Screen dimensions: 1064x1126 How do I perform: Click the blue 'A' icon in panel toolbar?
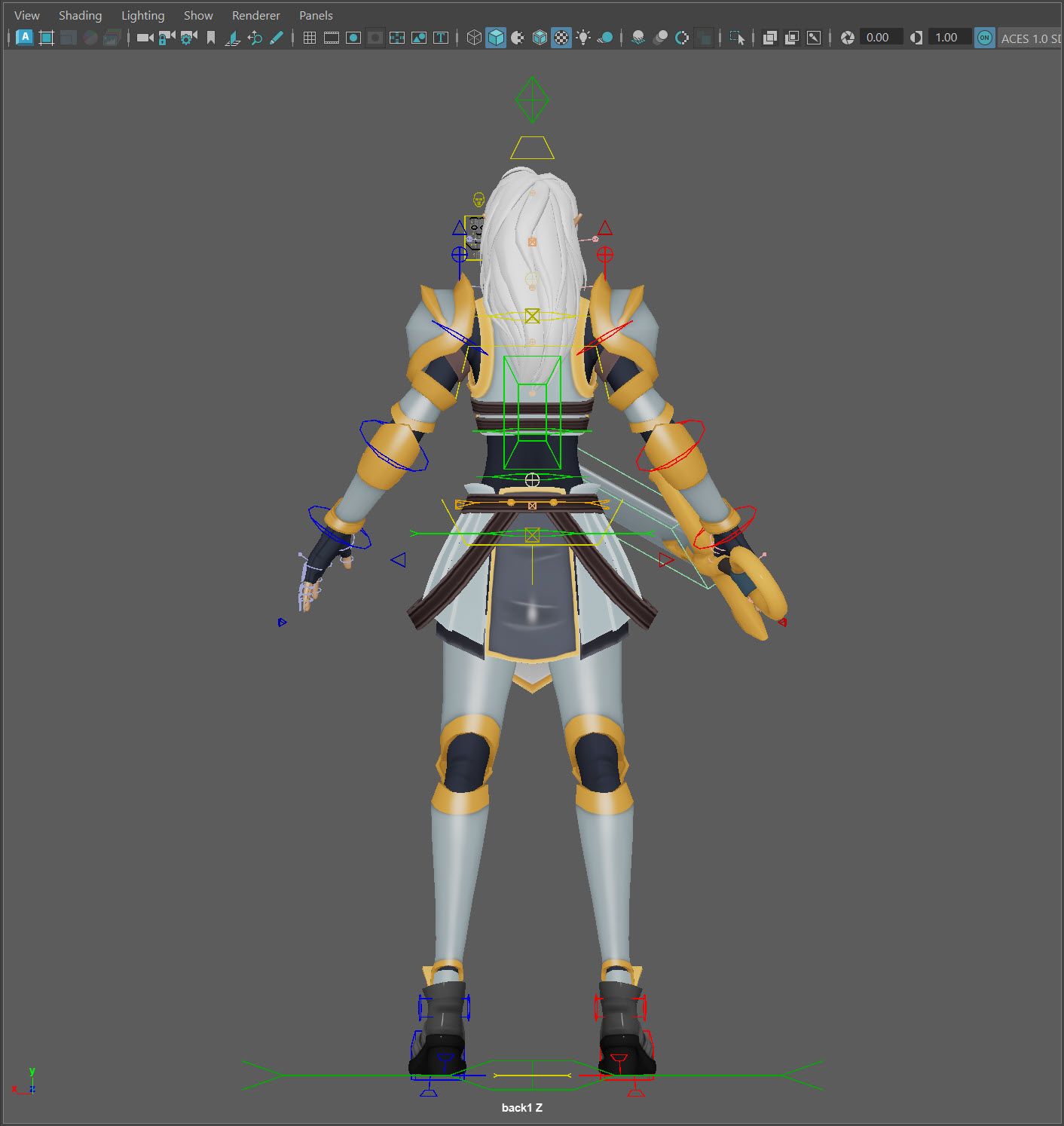tap(24, 37)
